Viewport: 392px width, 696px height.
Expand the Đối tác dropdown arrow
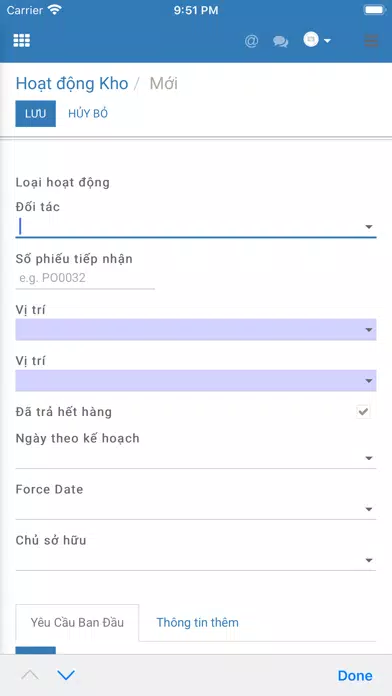[368, 227]
